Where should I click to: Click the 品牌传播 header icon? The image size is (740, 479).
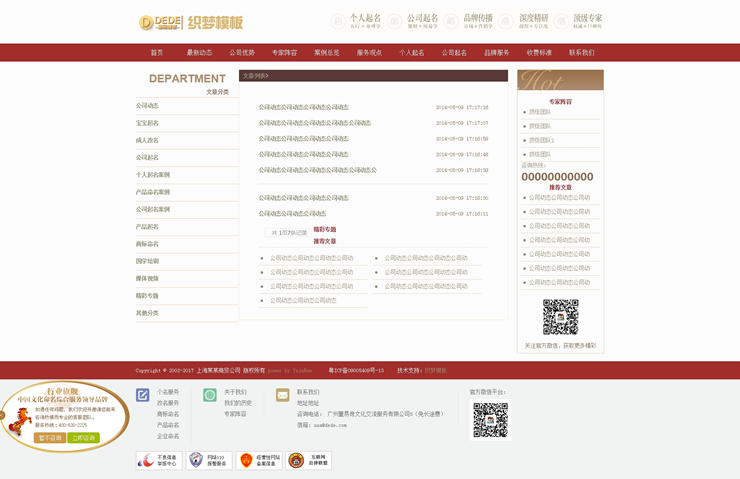(x=452, y=21)
